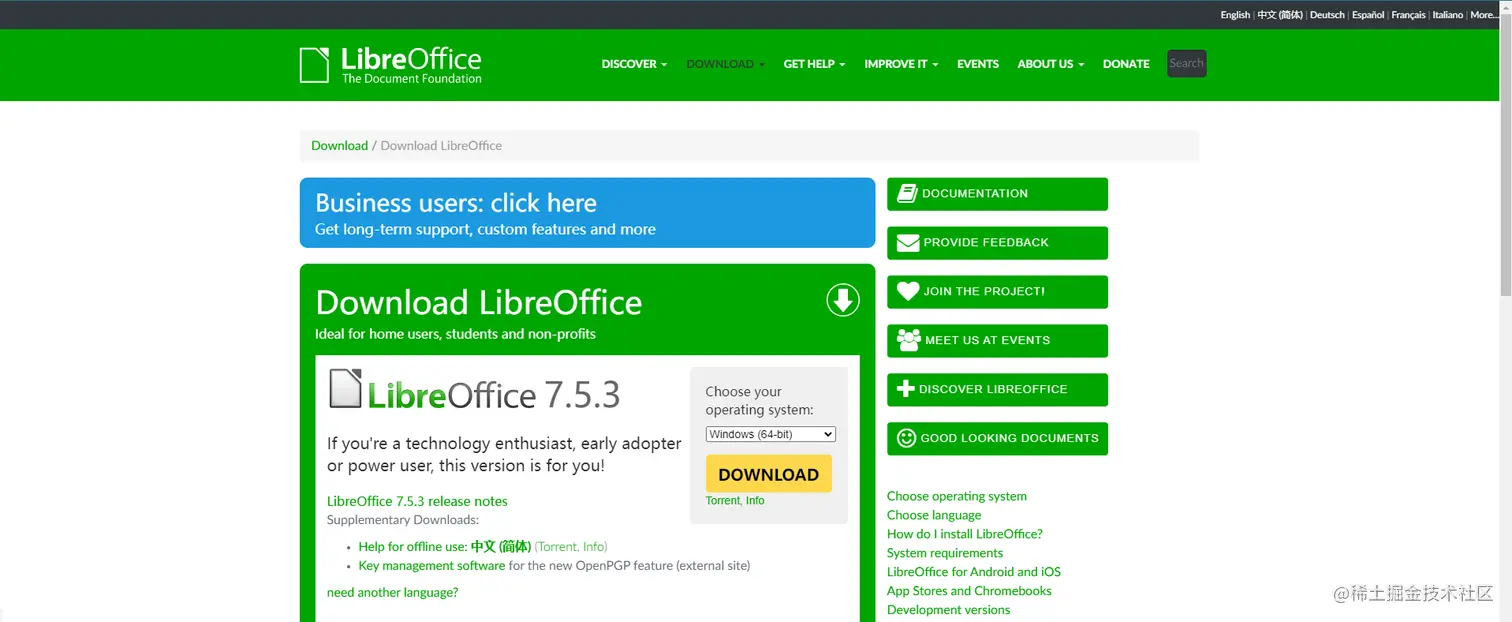This screenshot has width=1512, height=622.
Task: Open the Discover dropdown menu
Action: [634, 64]
